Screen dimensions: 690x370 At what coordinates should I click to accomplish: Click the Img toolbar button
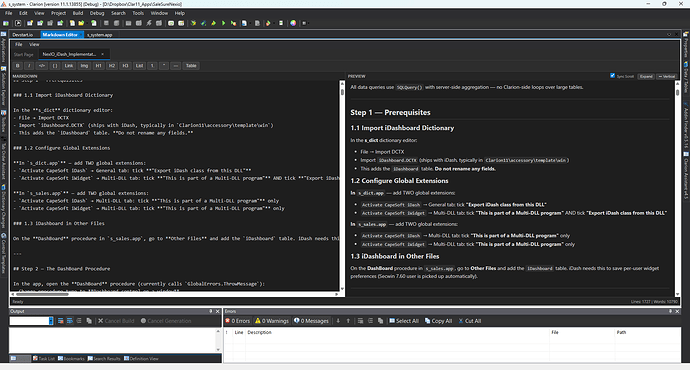click(x=84, y=66)
